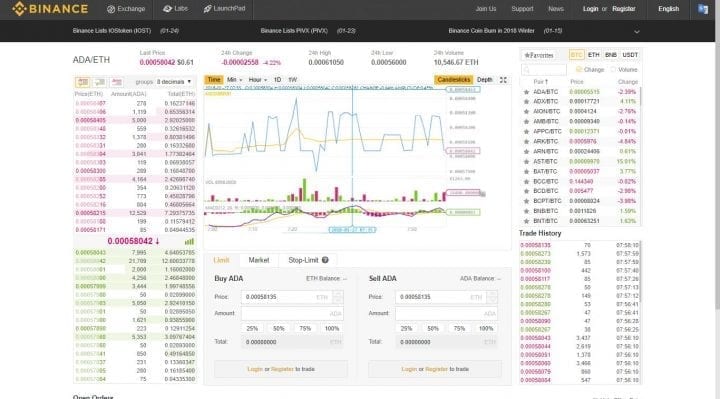Click the Binance logo

coord(50,9)
